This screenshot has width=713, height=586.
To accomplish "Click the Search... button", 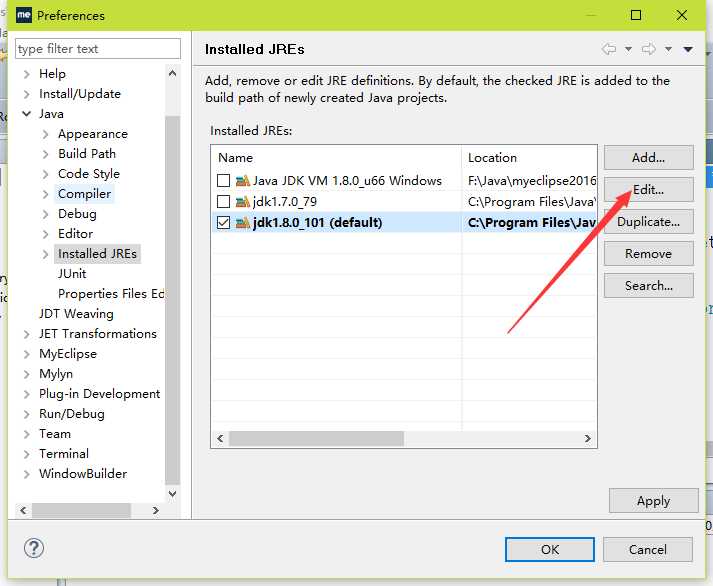I will tap(648, 285).
